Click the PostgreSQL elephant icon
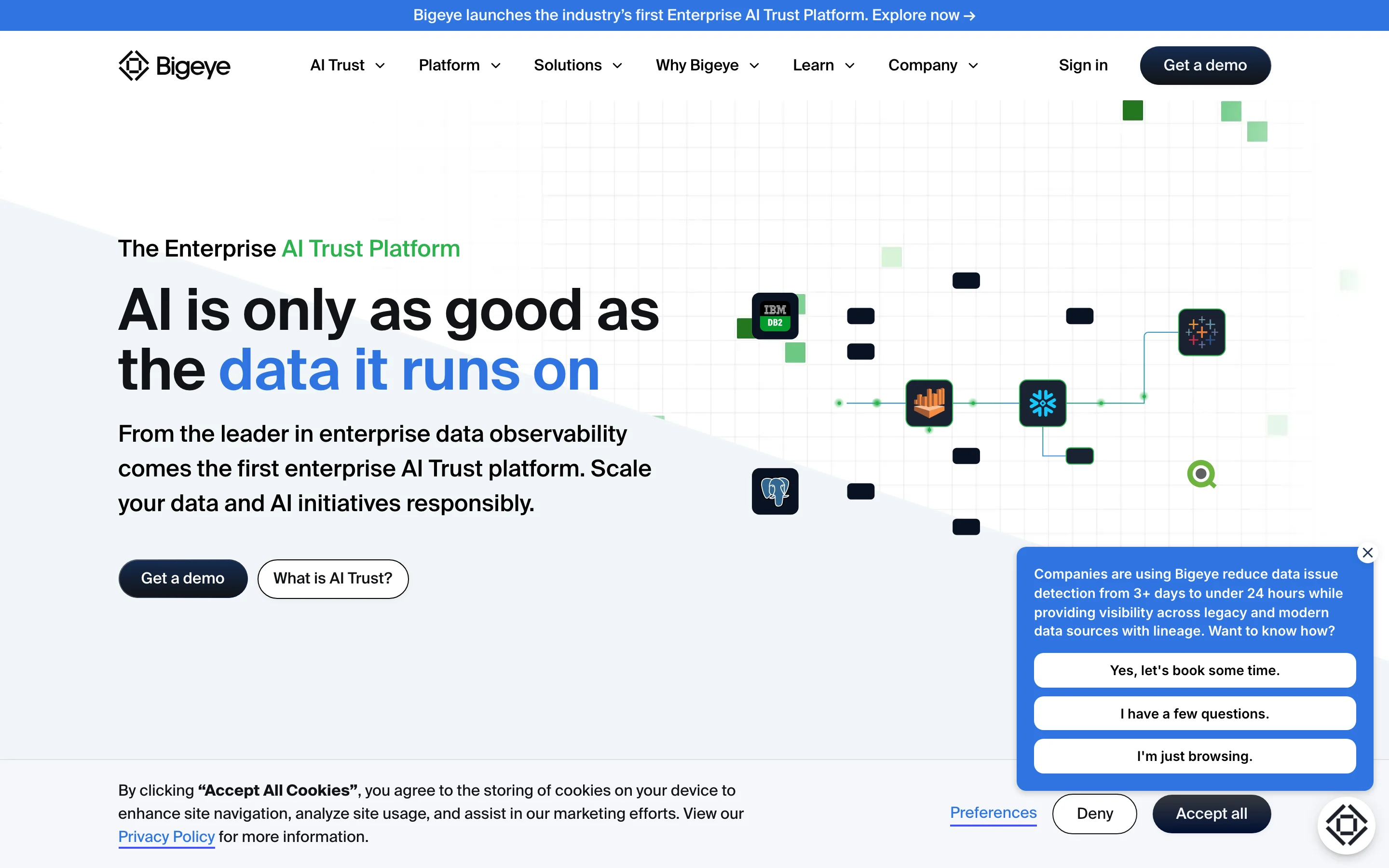Viewport: 1389px width, 868px height. point(775,491)
